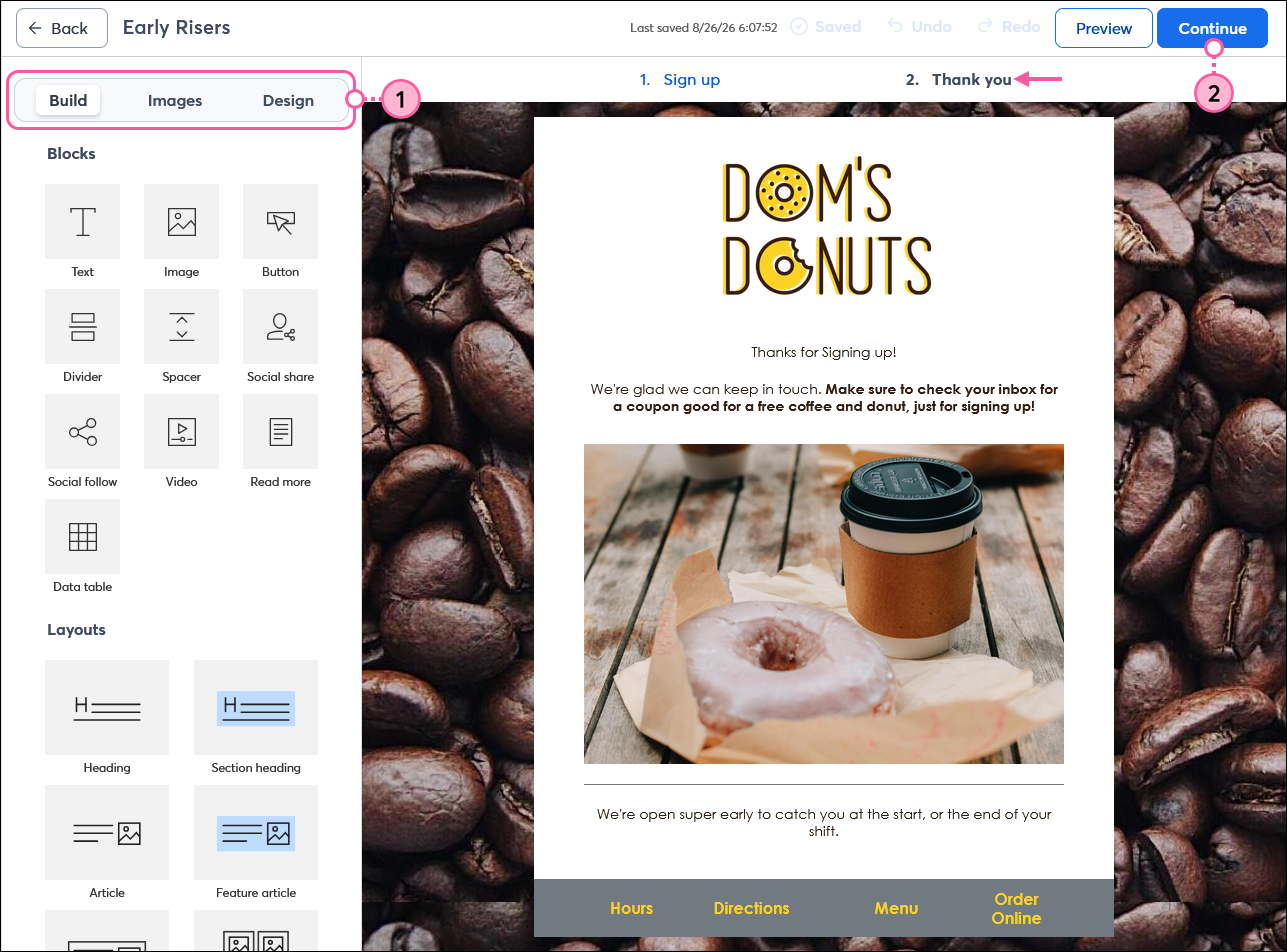The image size is (1287, 952).
Task: Insert a Divider block
Action: click(82, 327)
